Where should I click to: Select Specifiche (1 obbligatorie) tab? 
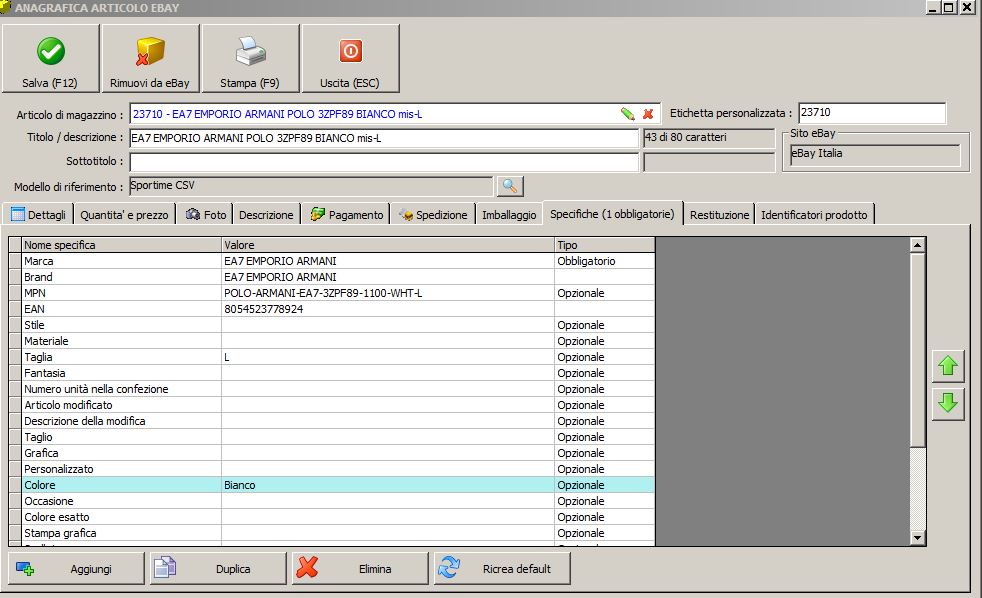[612, 214]
